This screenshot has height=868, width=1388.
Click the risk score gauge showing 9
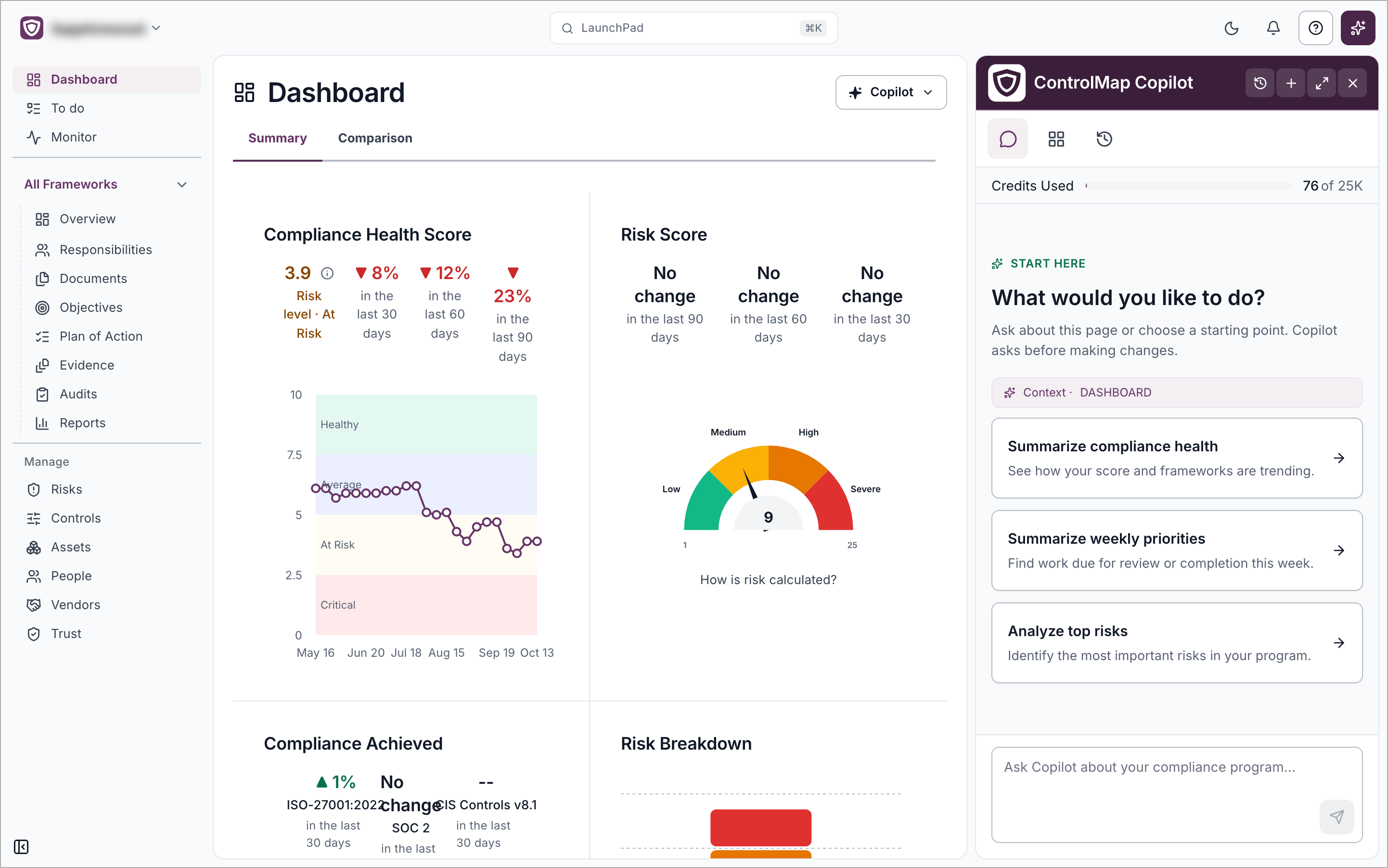(769, 488)
